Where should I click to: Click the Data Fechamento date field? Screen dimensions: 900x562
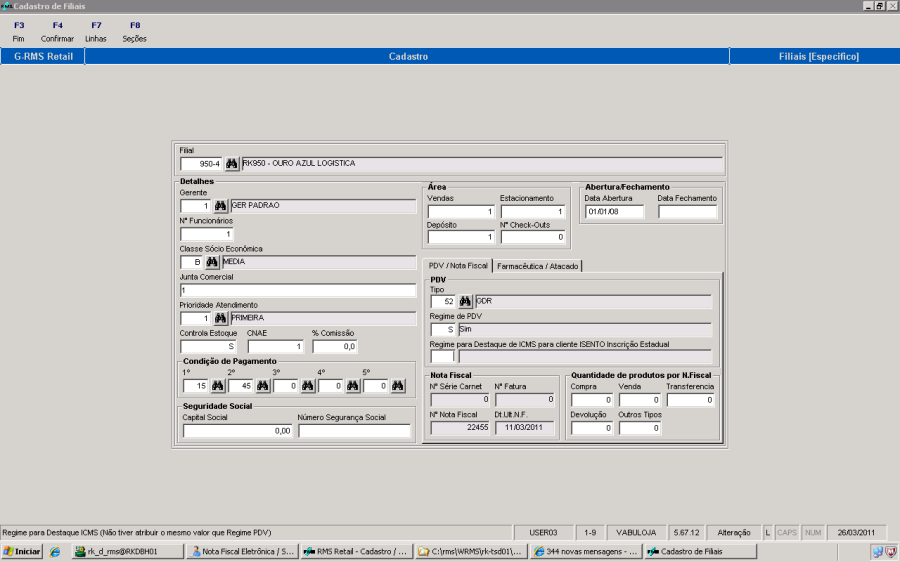pyautogui.click(x=687, y=212)
